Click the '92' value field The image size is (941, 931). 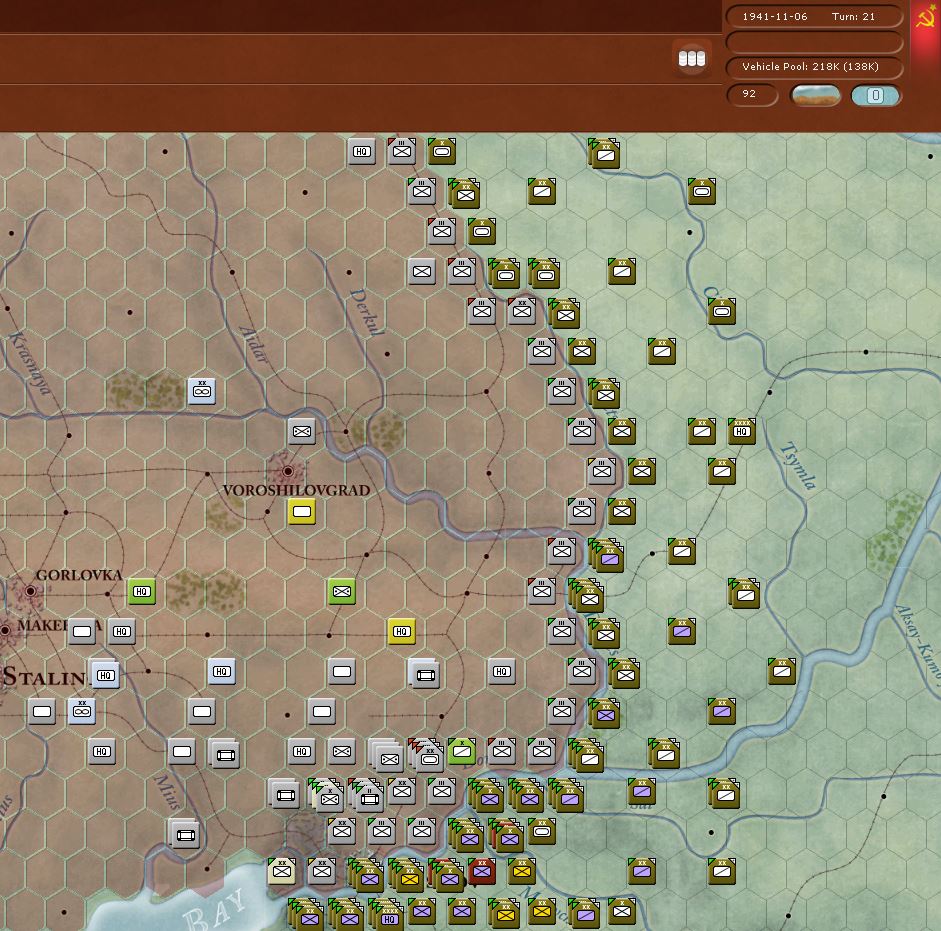752,94
